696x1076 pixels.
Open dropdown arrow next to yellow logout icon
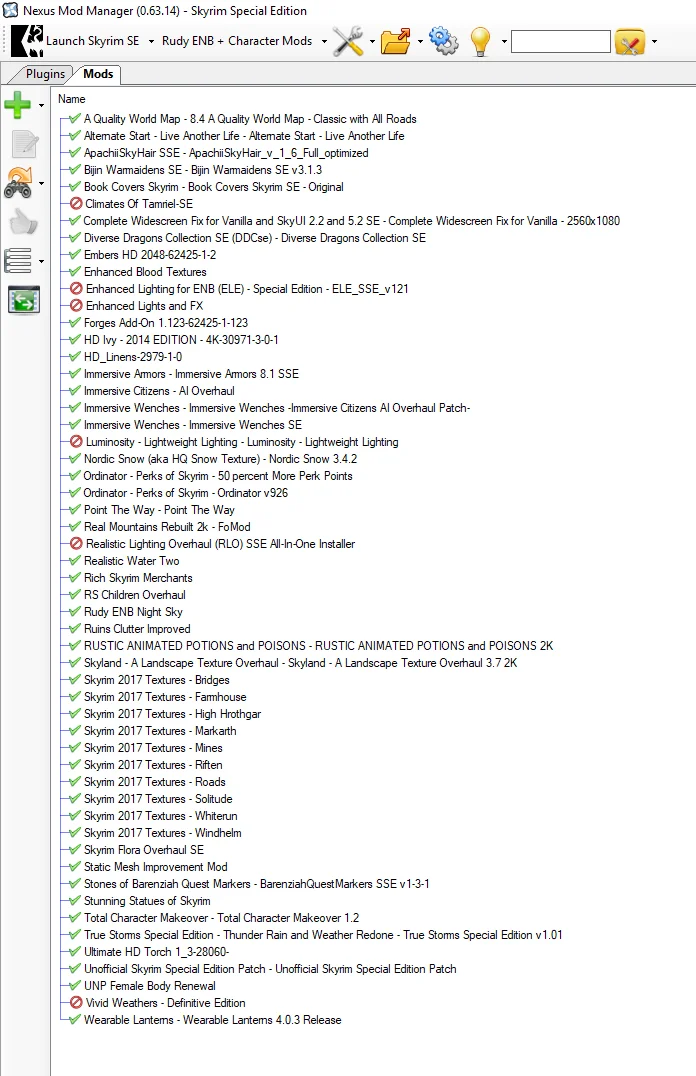pos(654,42)
